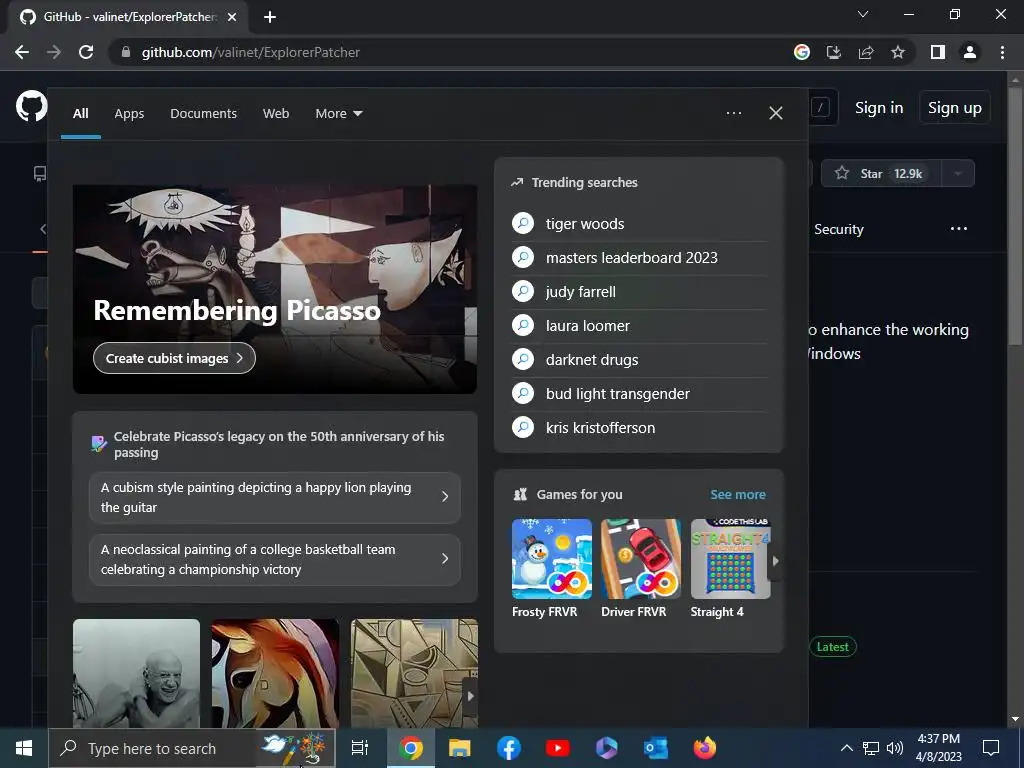1024x768 pixels.
Task: Open the notification center icon
Action: tap(991, 748)
